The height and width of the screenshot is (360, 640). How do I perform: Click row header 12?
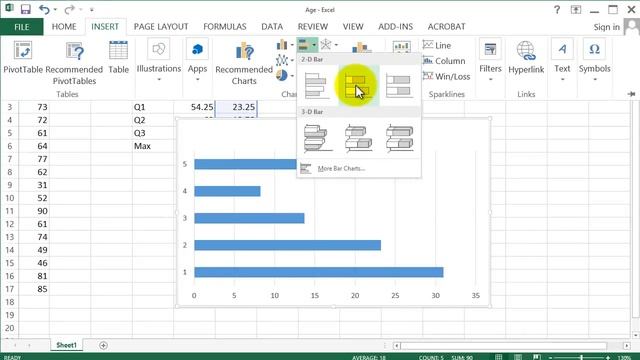9,224
